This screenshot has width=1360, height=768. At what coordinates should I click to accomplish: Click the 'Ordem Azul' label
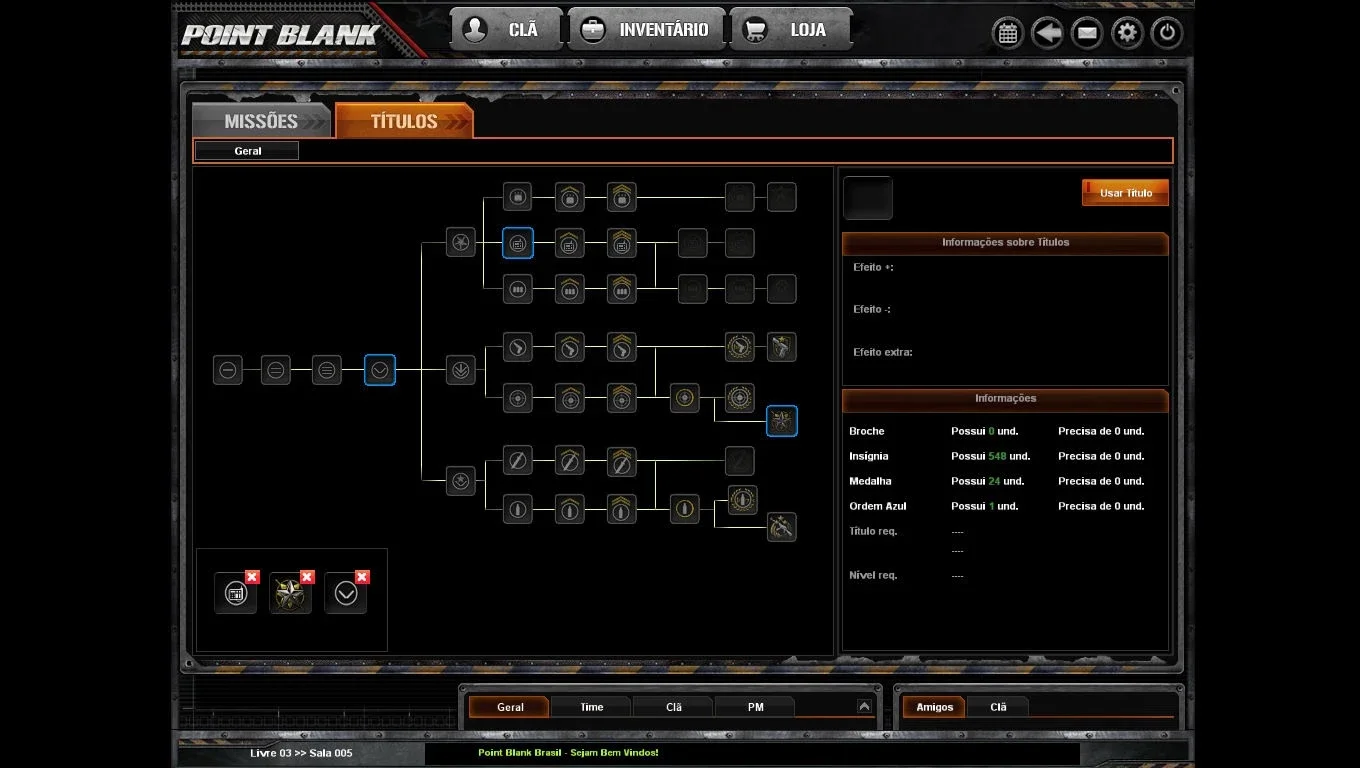click(878, 506)
